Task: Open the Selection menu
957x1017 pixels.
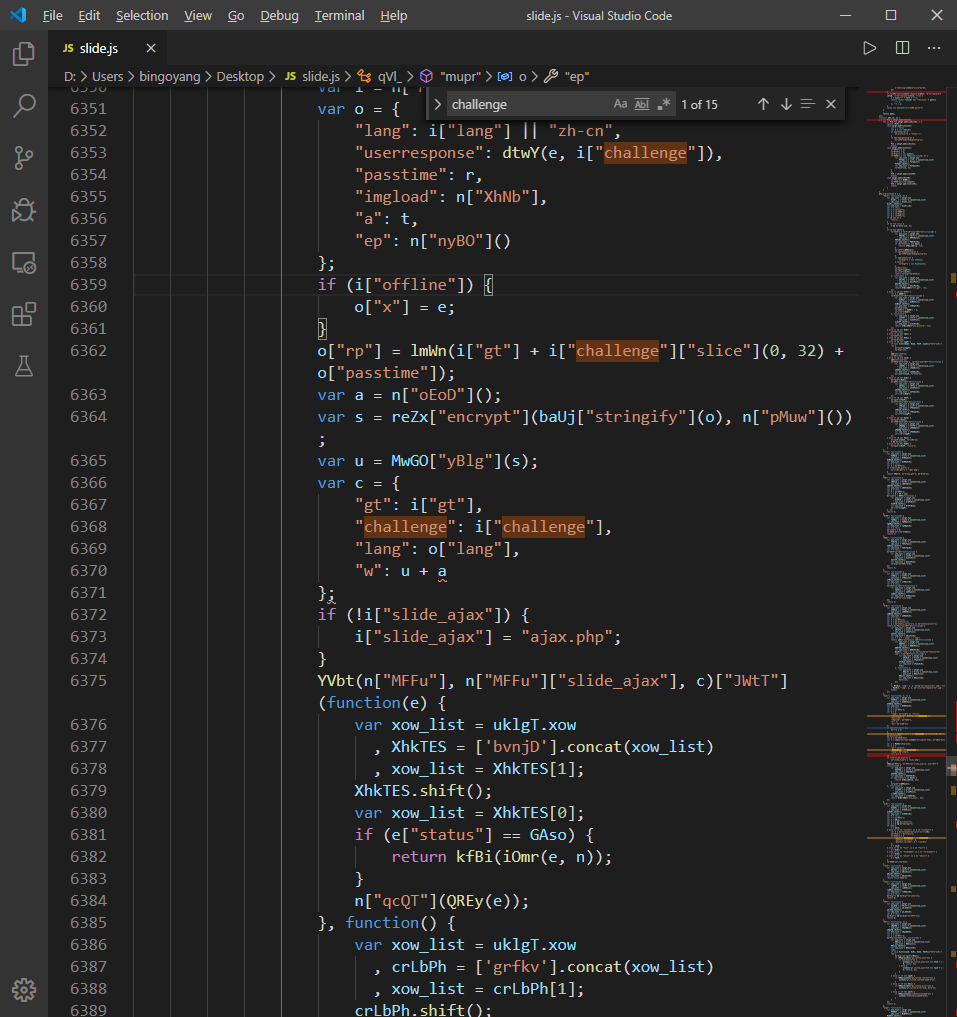Action: coord(142,16)
